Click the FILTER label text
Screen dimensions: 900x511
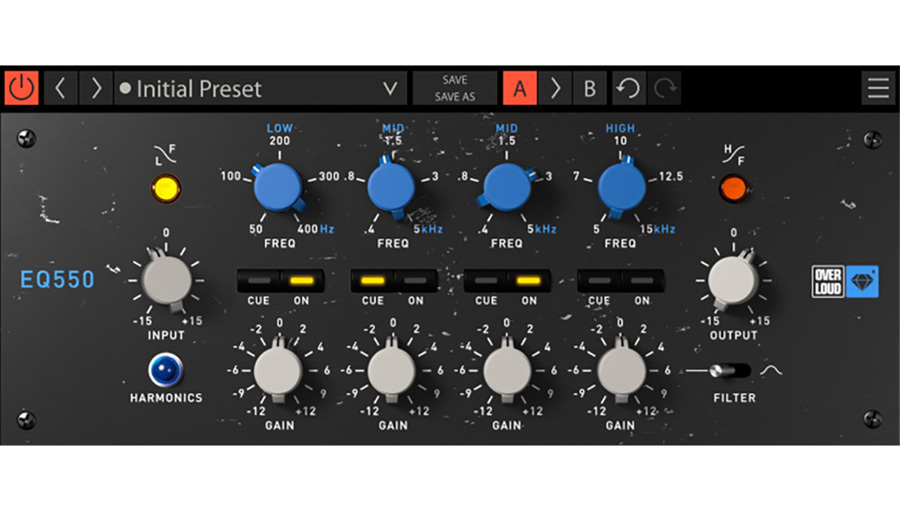click(x=735, y=398)
